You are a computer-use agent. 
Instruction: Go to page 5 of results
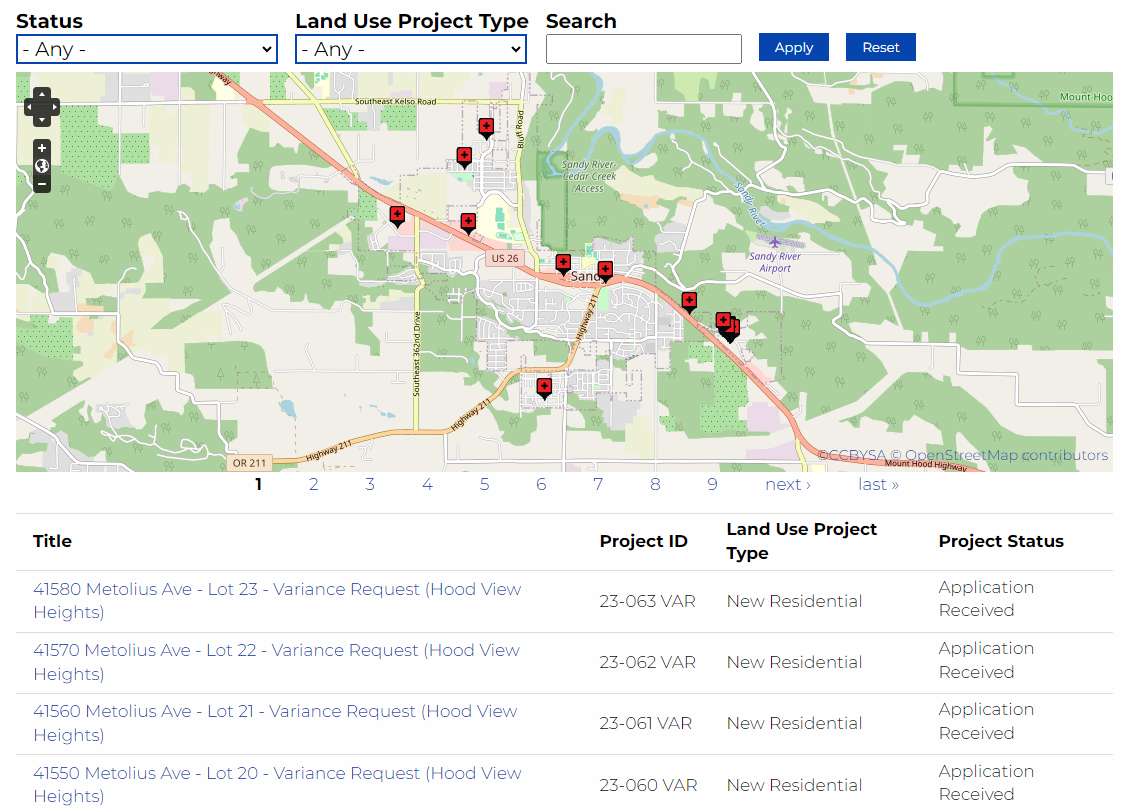pyautogui.click(x=484, y=484)
